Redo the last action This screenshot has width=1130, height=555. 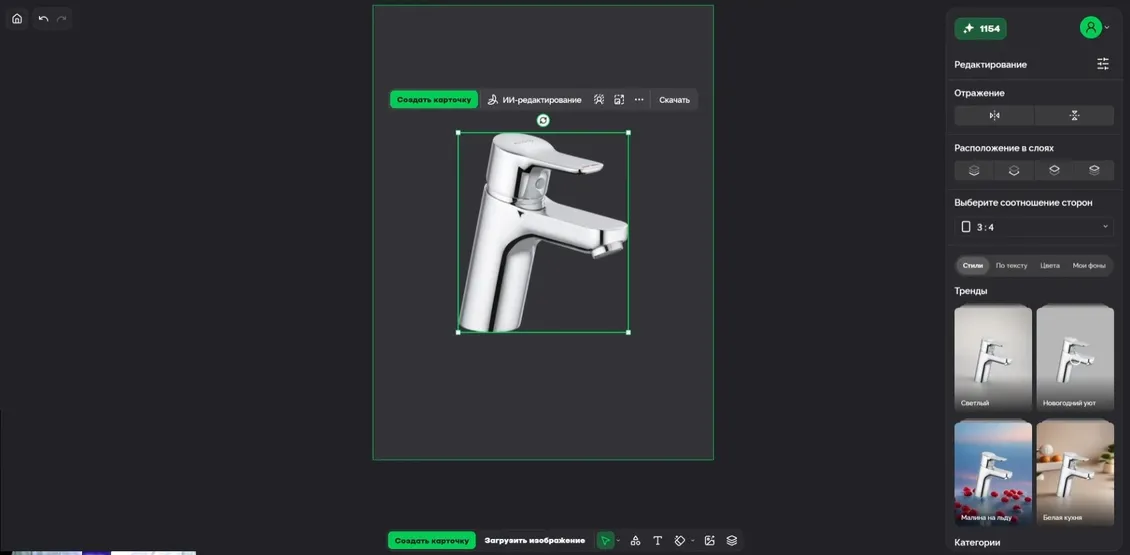tap(62, 19)
